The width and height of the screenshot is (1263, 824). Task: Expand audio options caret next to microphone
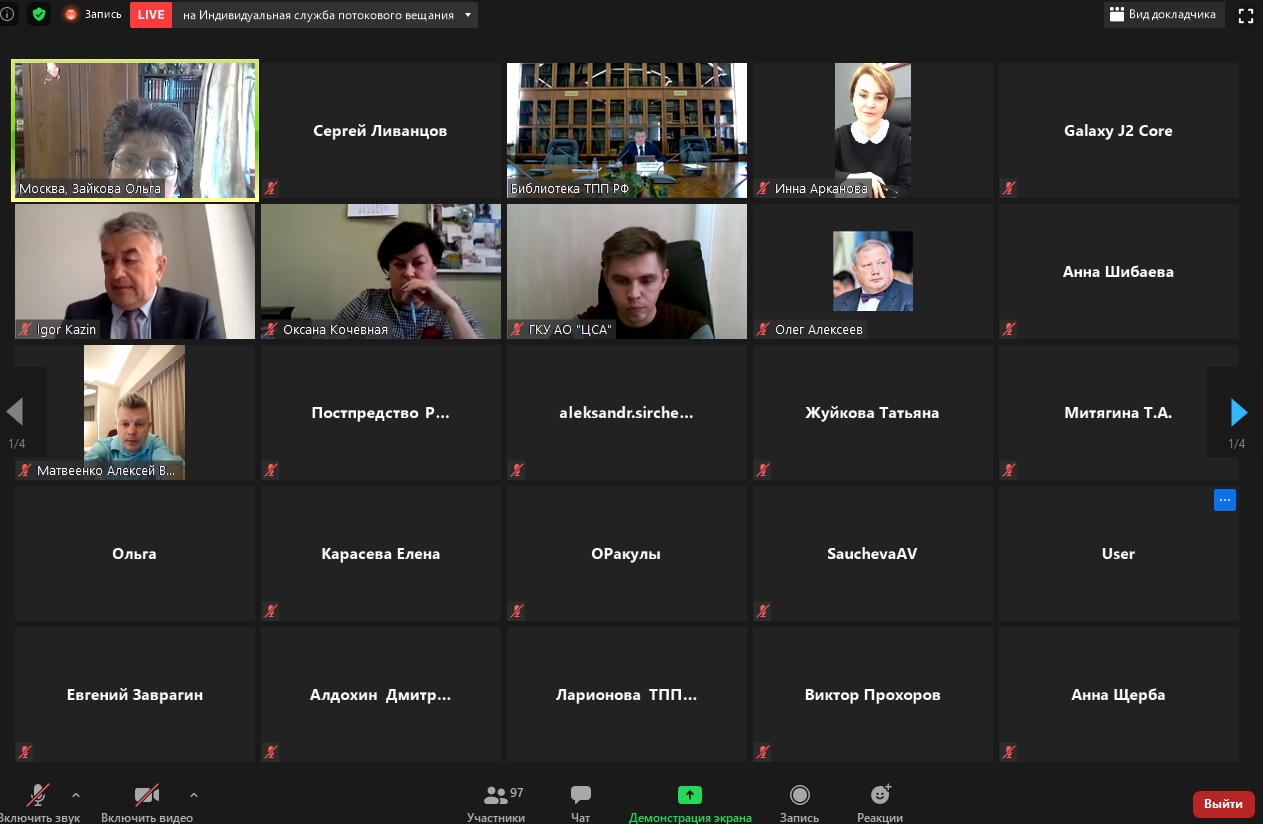tap(76, 796)
